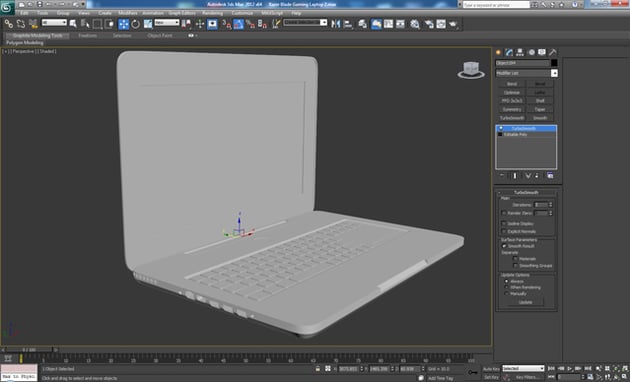
Task: Open the selection filter dropdown
Action: (54, 23)
